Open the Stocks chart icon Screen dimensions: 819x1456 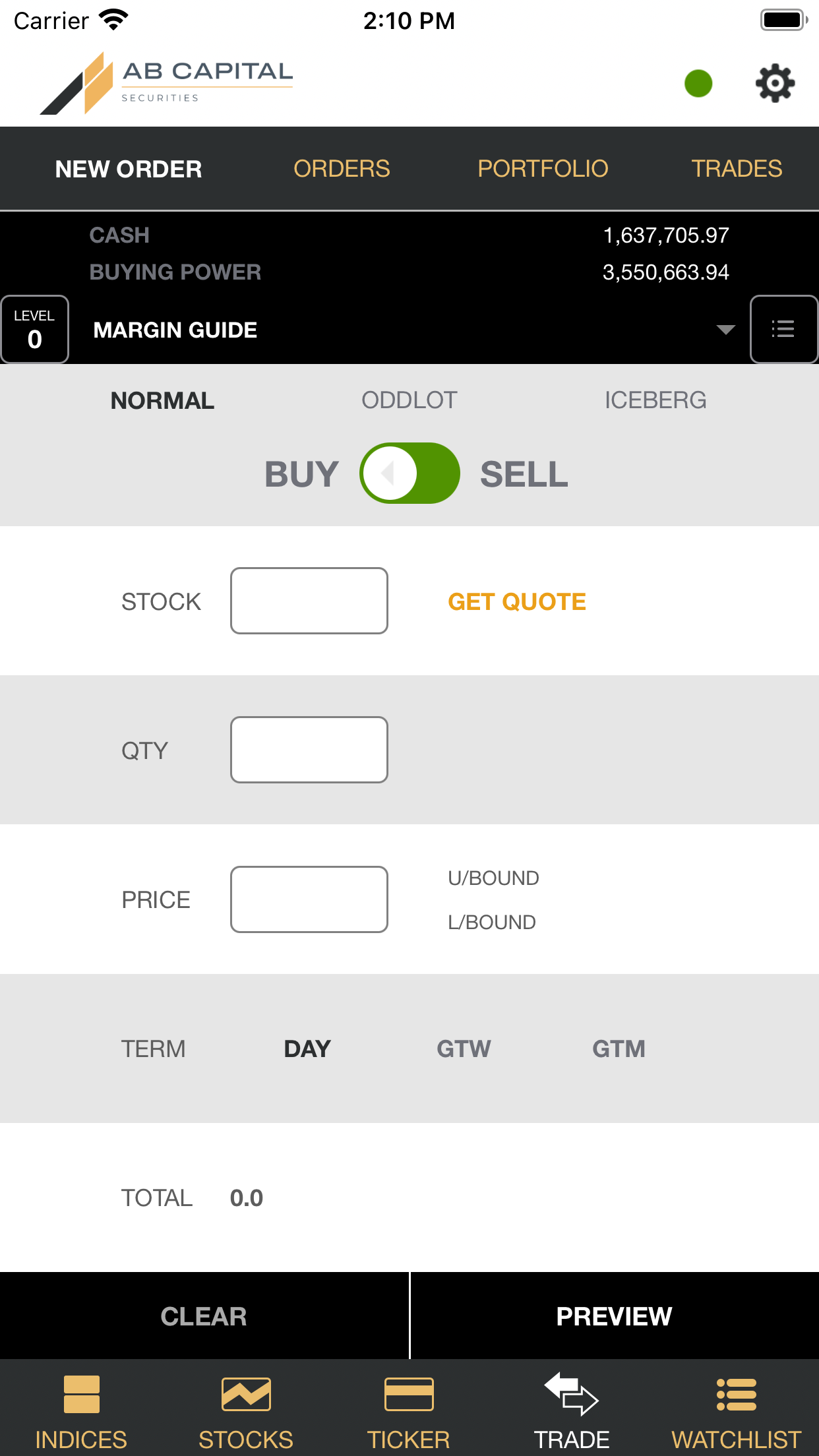point(246,1395)
